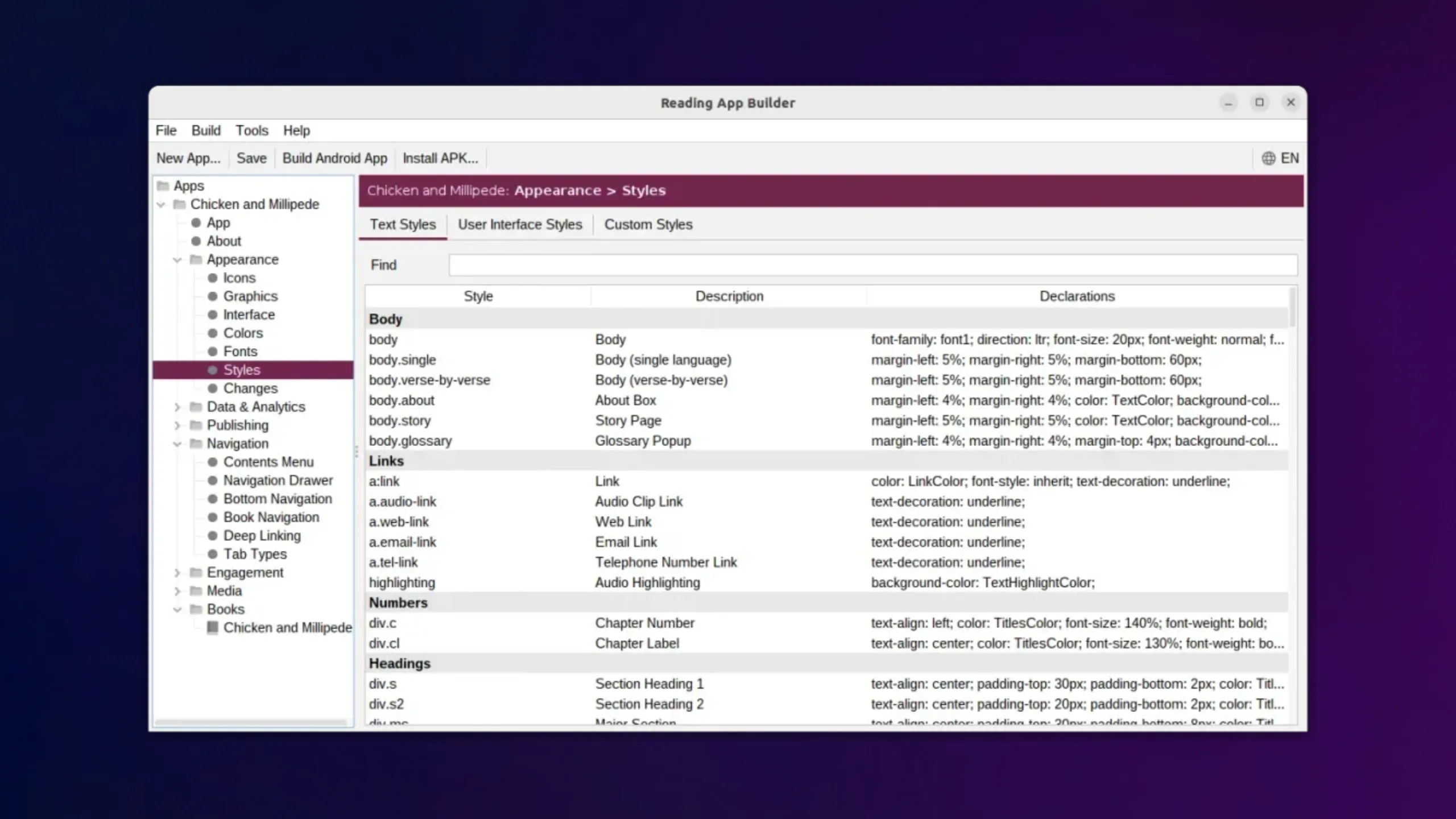Select the Text Styles tab
1456x819 pixels.
(403, 225)
